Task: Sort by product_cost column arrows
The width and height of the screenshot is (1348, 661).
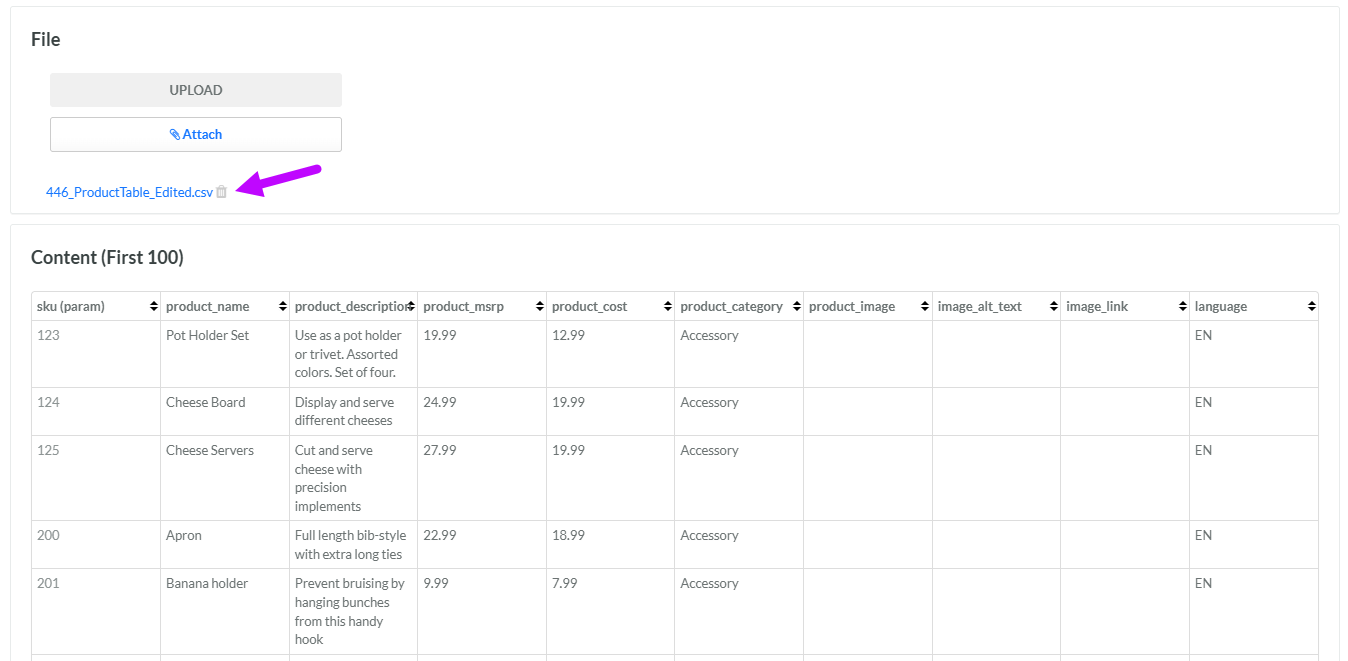Action: pyautogui.click(x=668, y=307)
